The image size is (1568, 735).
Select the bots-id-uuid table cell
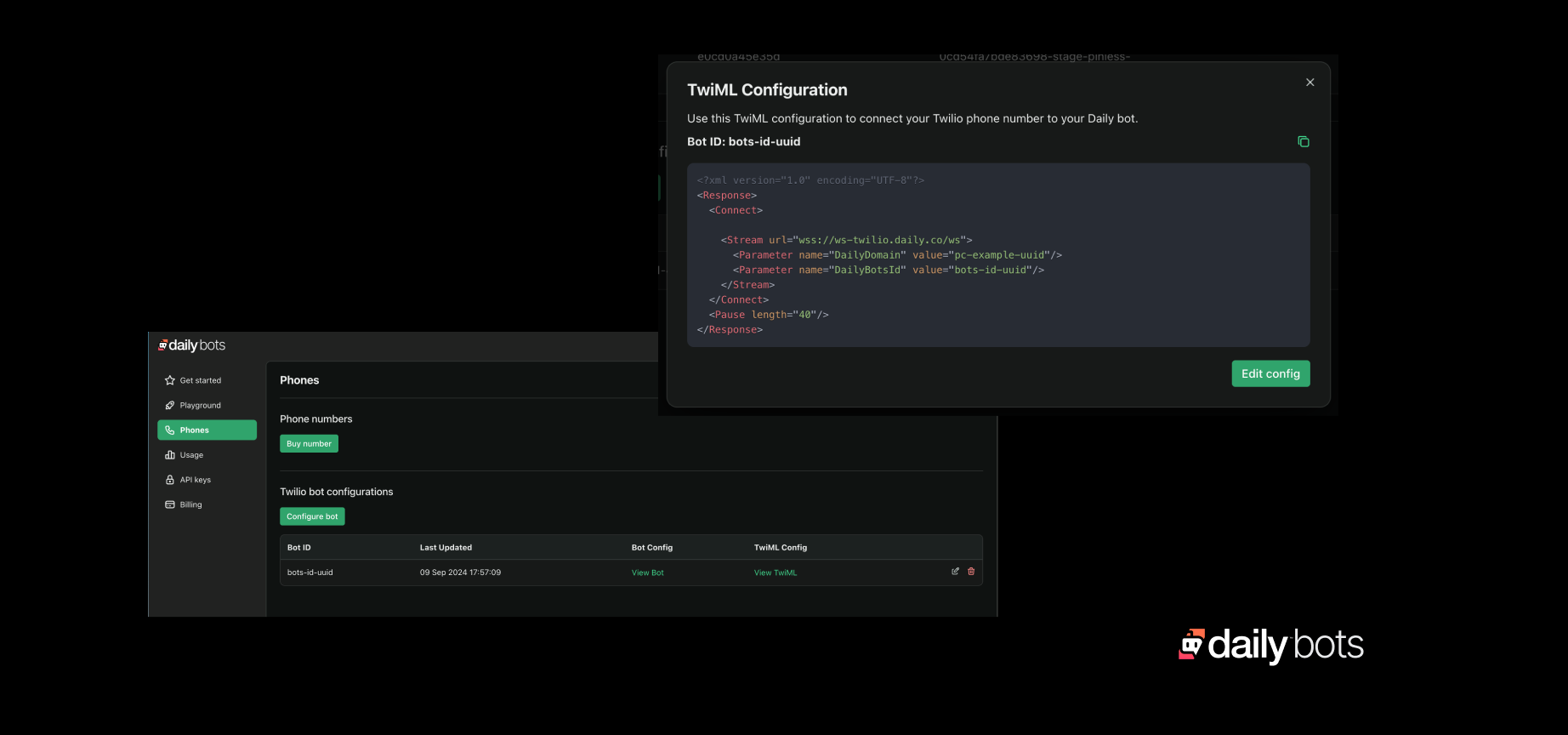coord(310,573)
